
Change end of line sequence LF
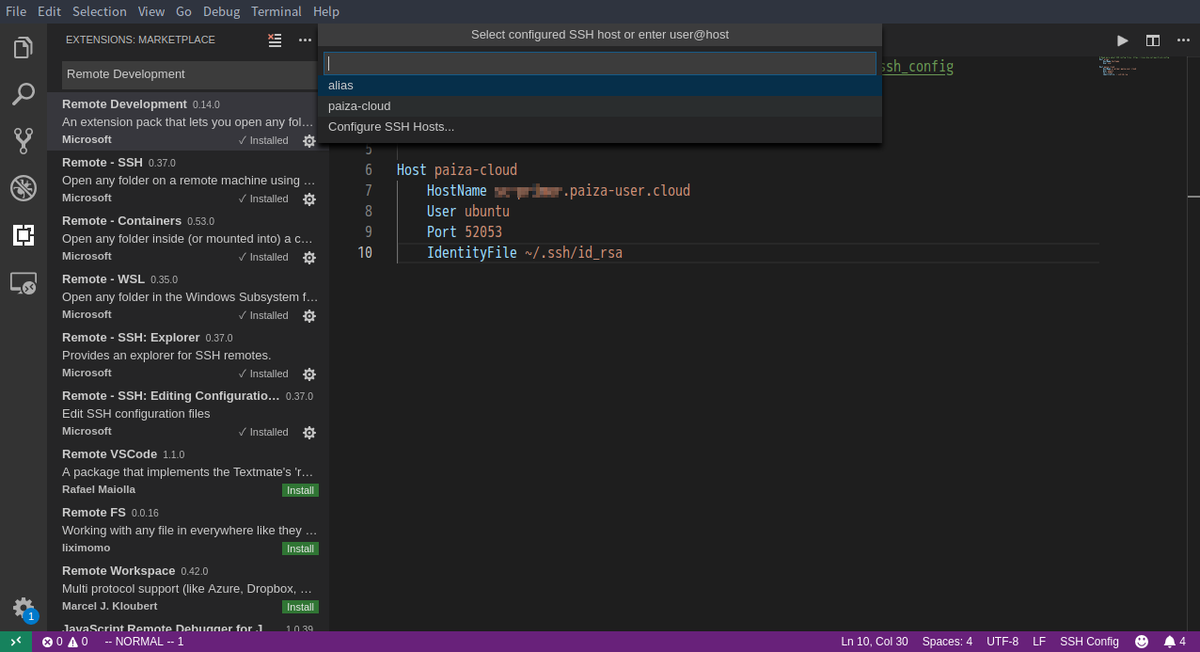1039,641
